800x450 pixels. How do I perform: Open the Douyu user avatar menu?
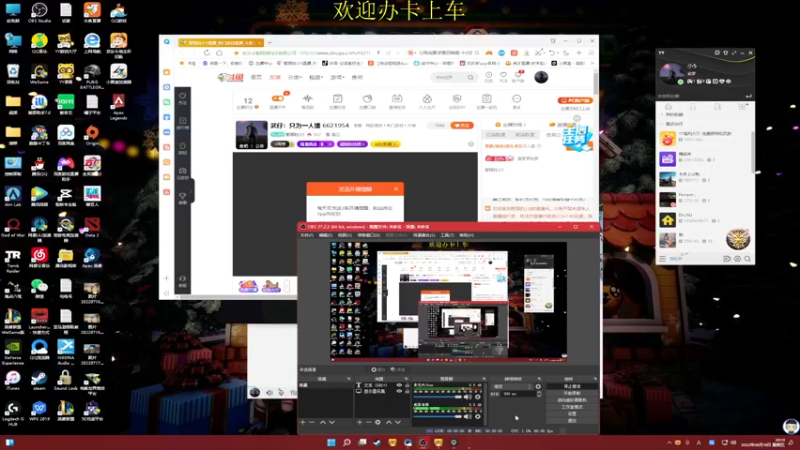pyautogui.click(x=541, y=77)
